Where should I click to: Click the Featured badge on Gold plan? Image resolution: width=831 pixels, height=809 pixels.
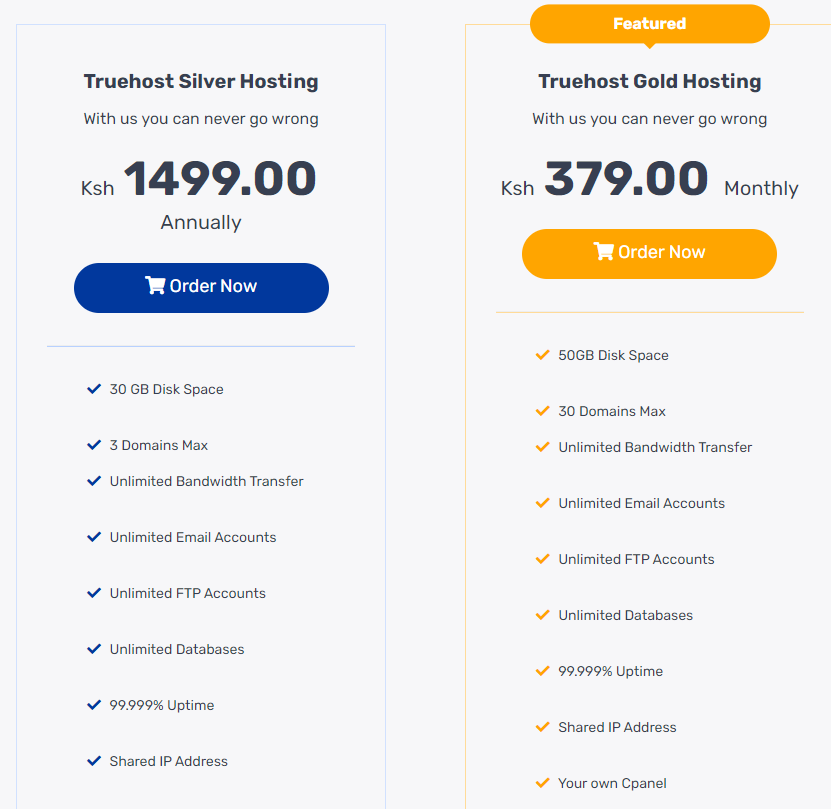pos(649,24)
